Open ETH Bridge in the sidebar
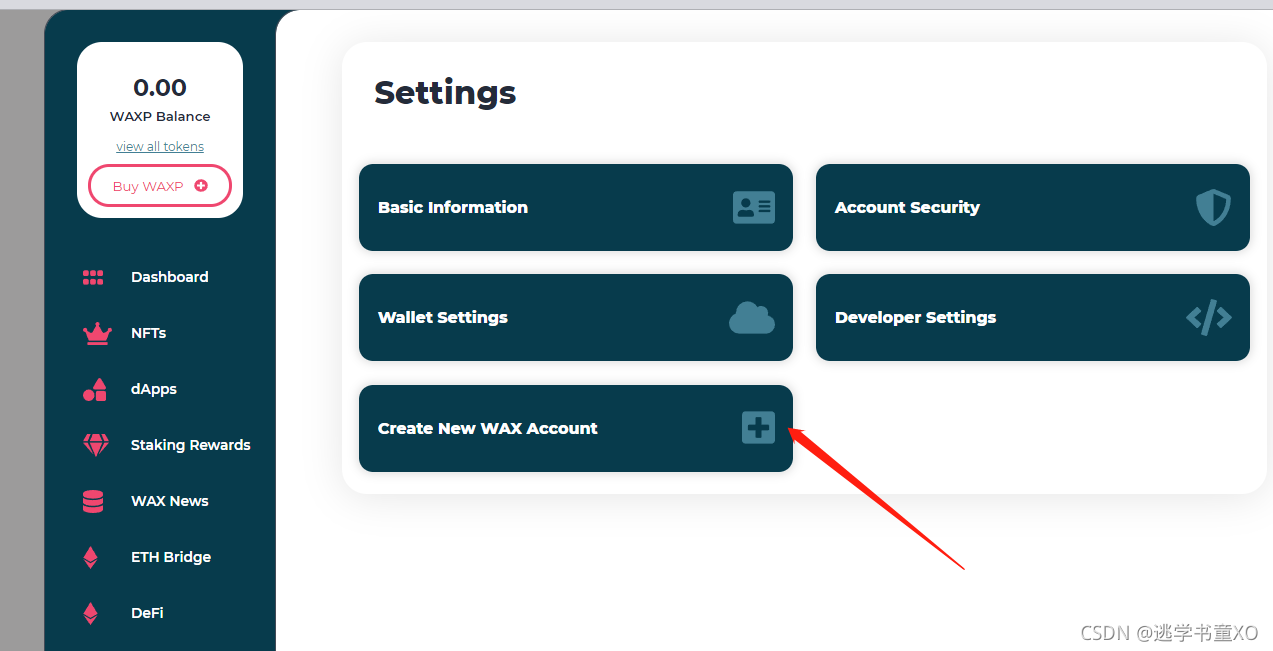This screenshot has height=651, width=1273. point(170,557)
